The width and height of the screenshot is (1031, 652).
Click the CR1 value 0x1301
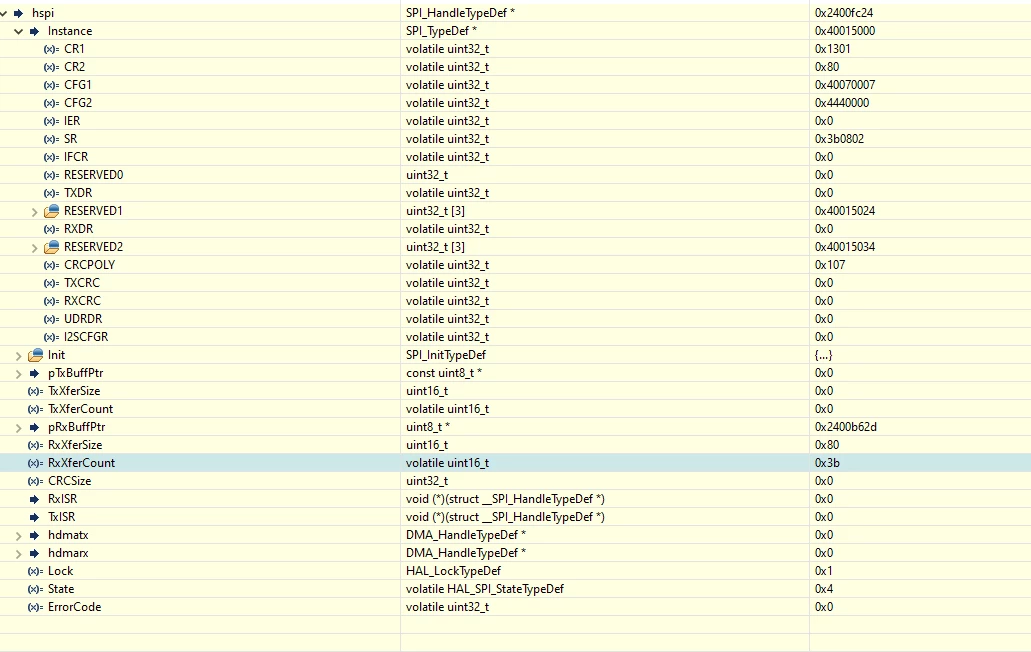coord(832,49)
